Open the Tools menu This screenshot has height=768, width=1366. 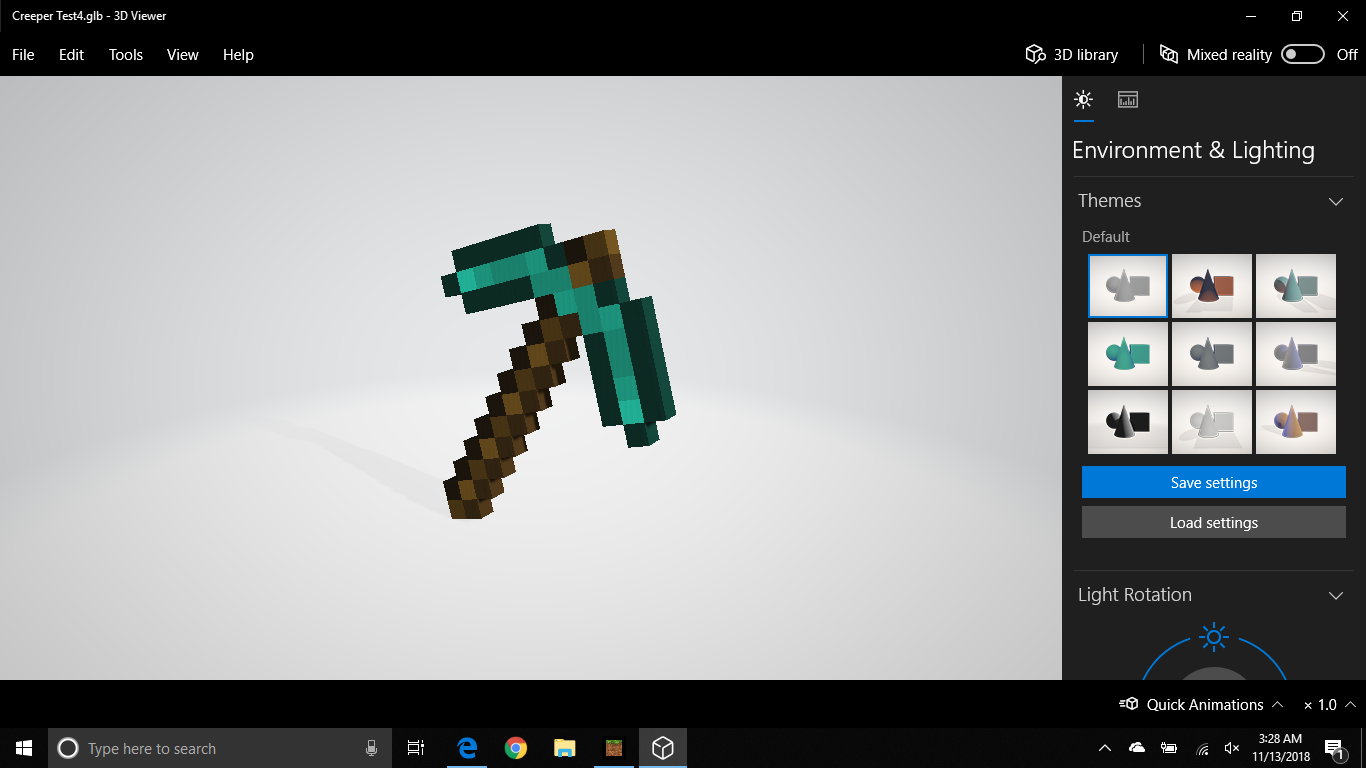tap(126, 55)
